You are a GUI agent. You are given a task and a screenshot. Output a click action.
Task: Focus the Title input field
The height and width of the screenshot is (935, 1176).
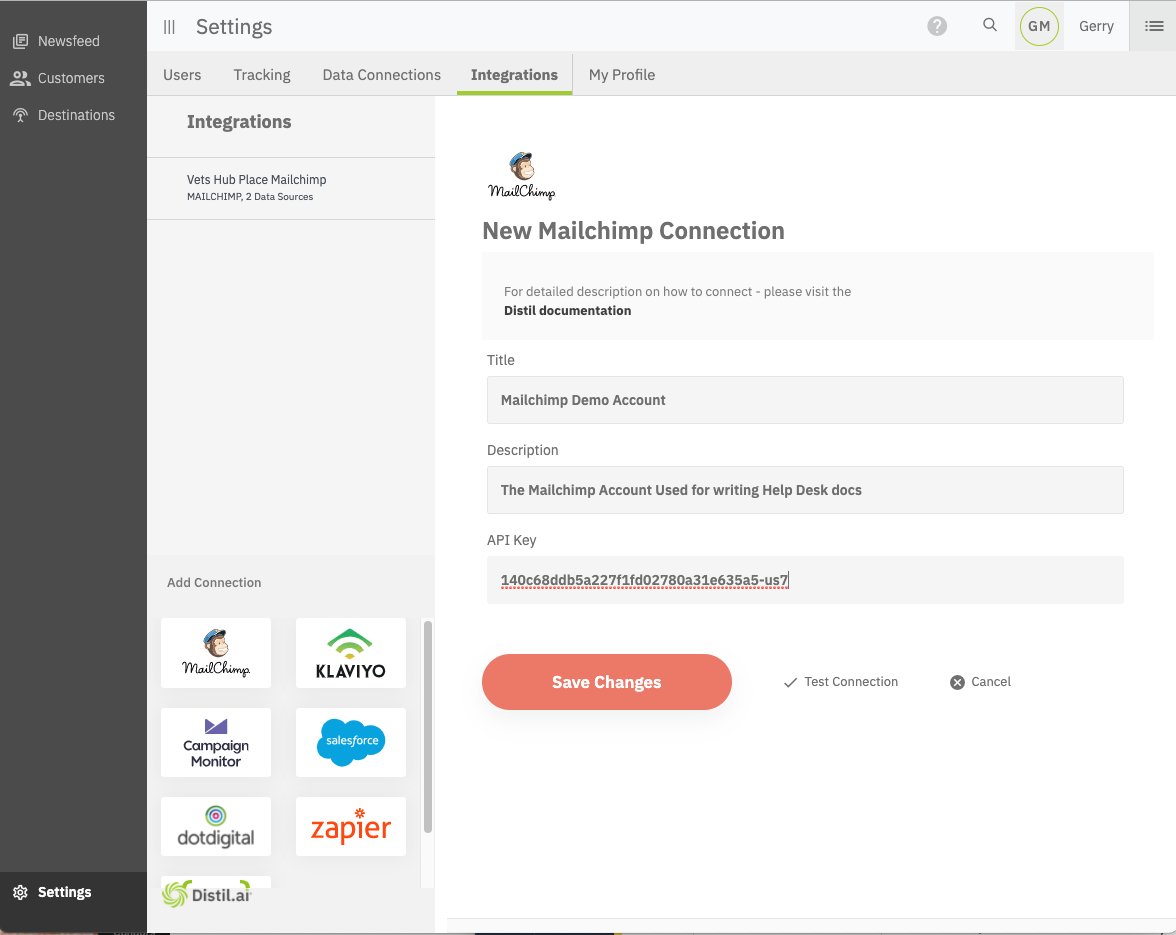tap(805, 400)
